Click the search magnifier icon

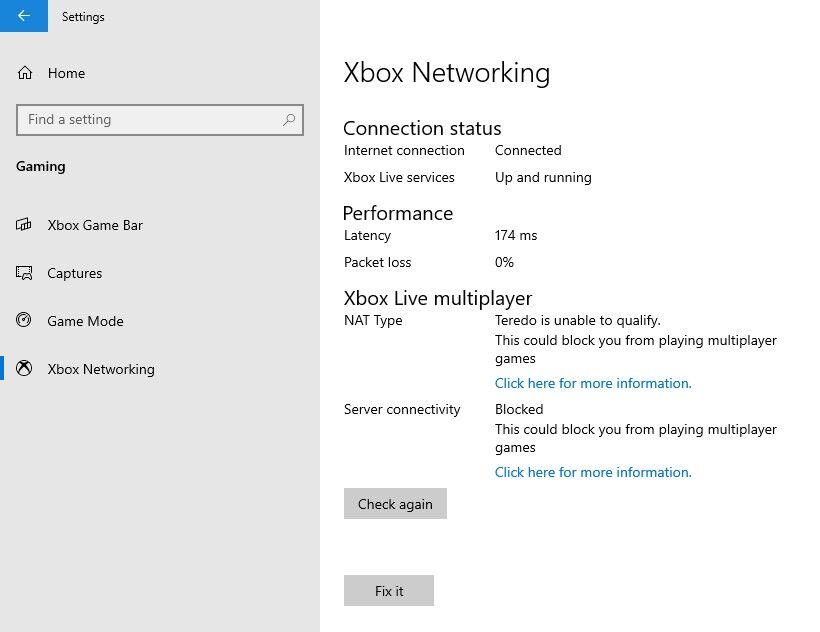click(289, 120)
